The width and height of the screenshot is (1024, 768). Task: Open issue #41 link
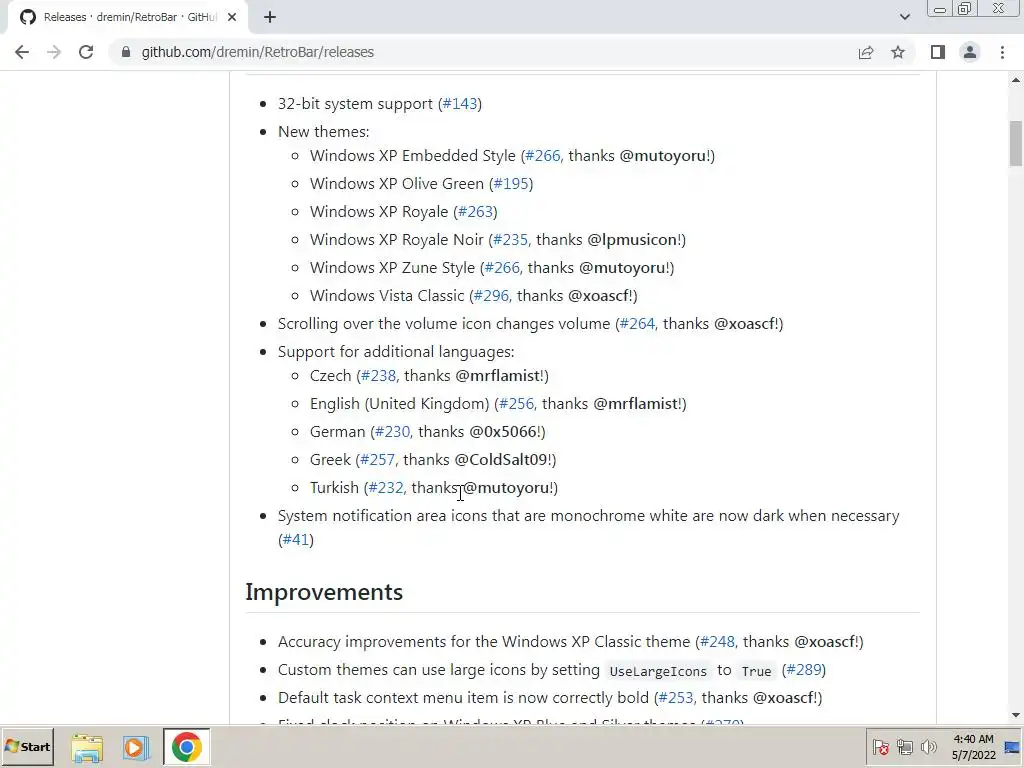(x=296, y=540)
